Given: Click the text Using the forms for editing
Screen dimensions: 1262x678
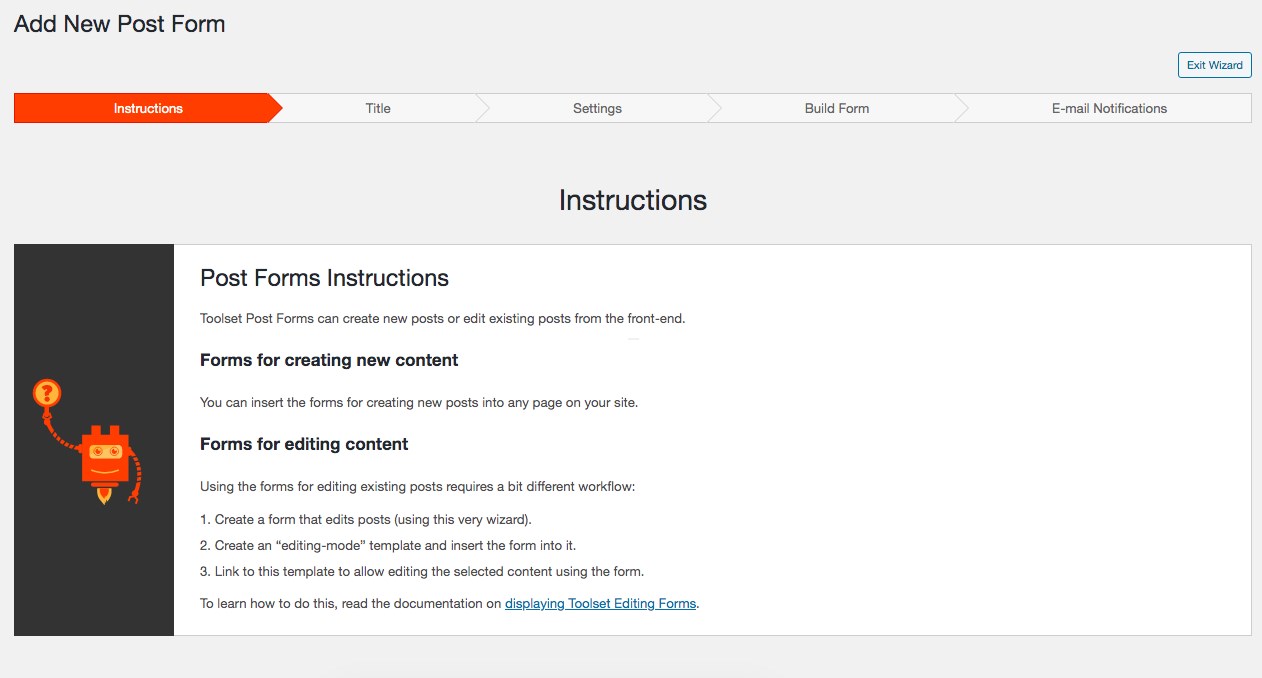Looking at the screenshot, I should [418, 487].
